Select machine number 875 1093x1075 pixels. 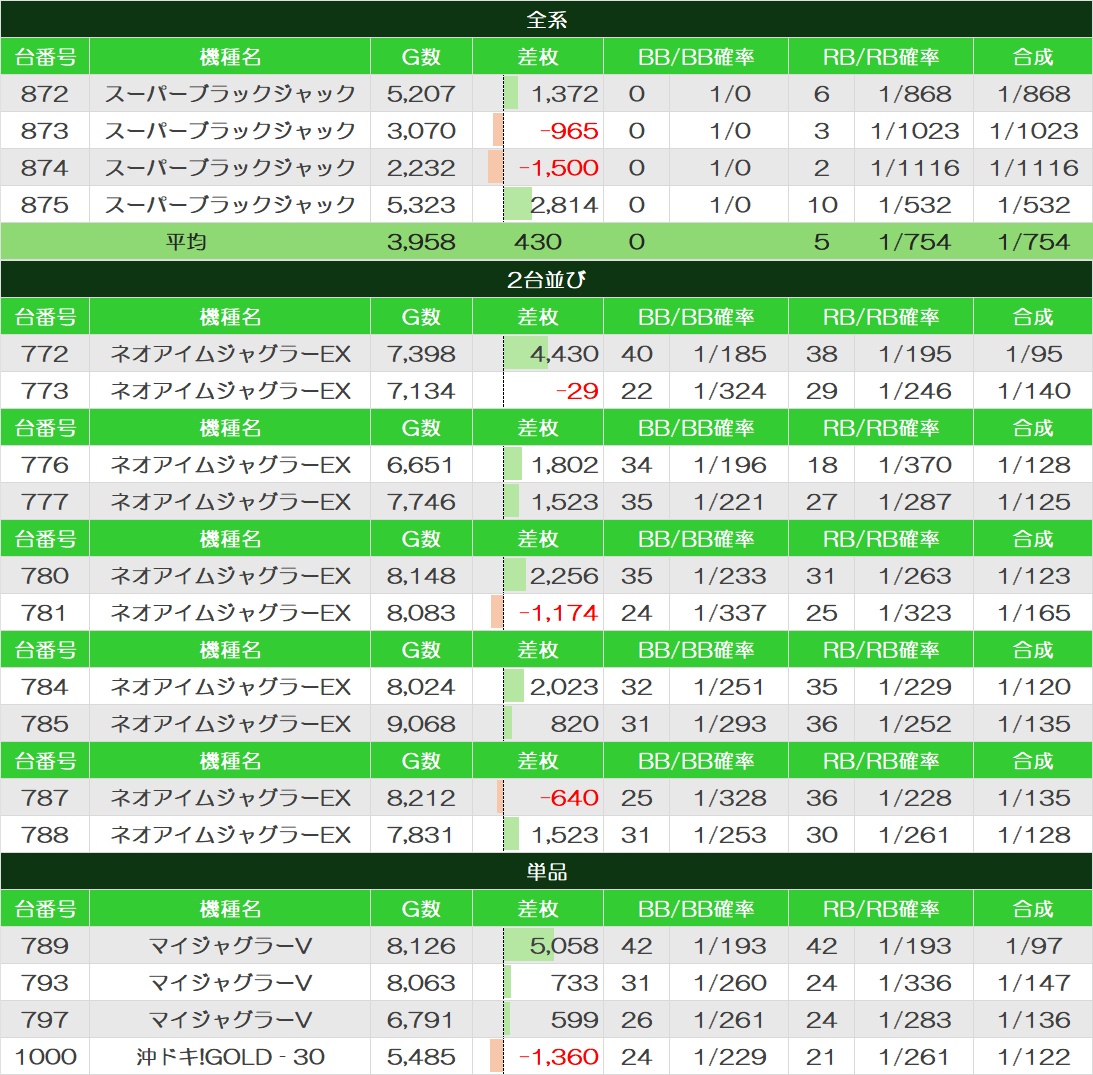point(45,204)
